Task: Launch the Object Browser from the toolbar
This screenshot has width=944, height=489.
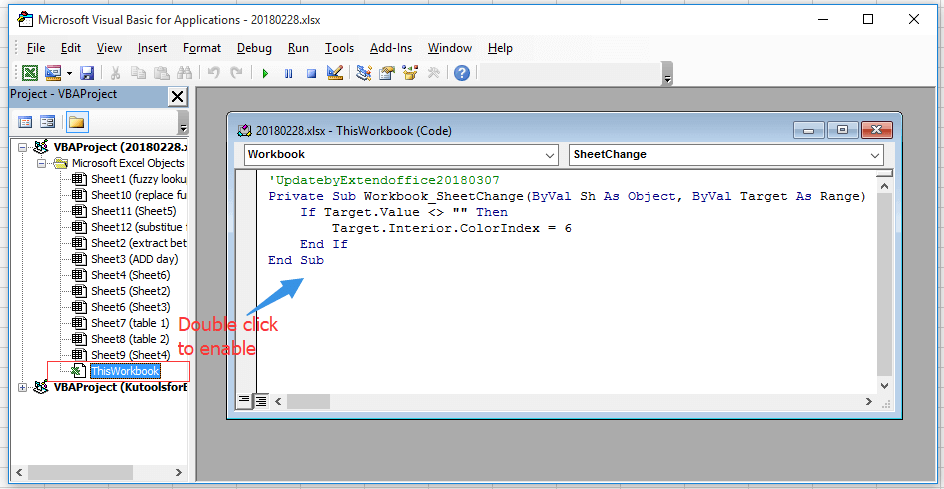Action: [x=410, y=73]
